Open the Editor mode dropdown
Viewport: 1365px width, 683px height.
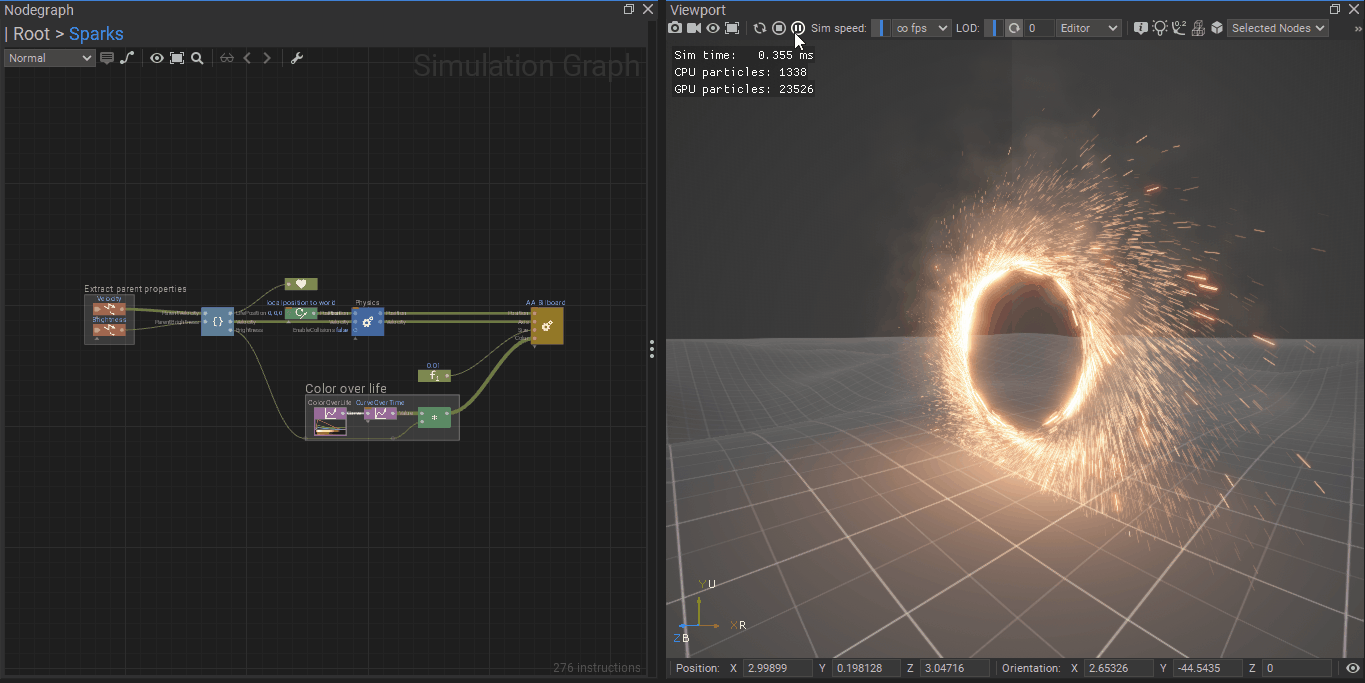1089,28
